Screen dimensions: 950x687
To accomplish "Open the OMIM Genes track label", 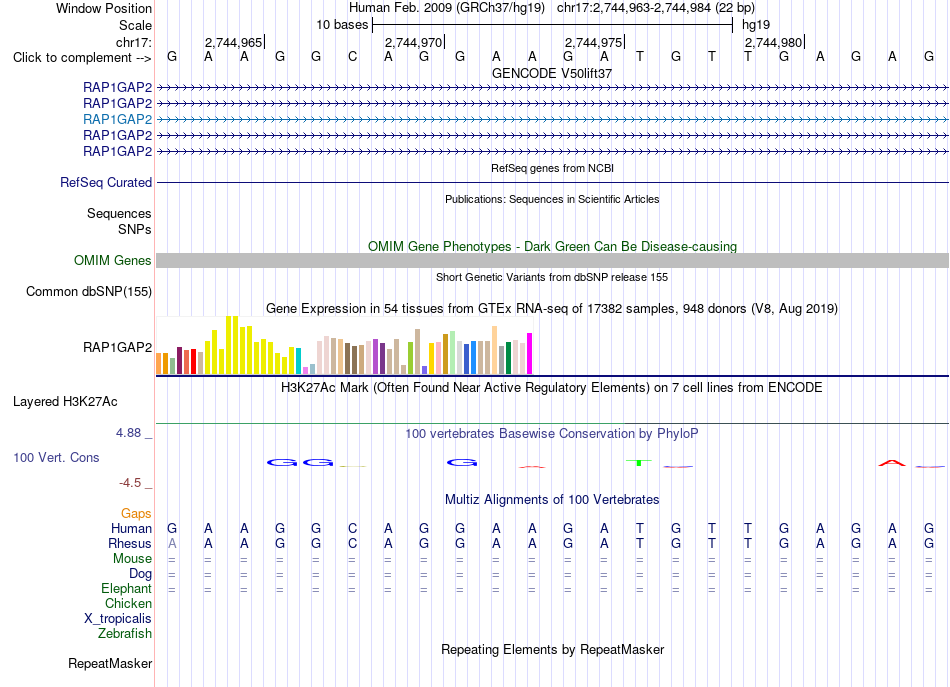I will [113, 261].
